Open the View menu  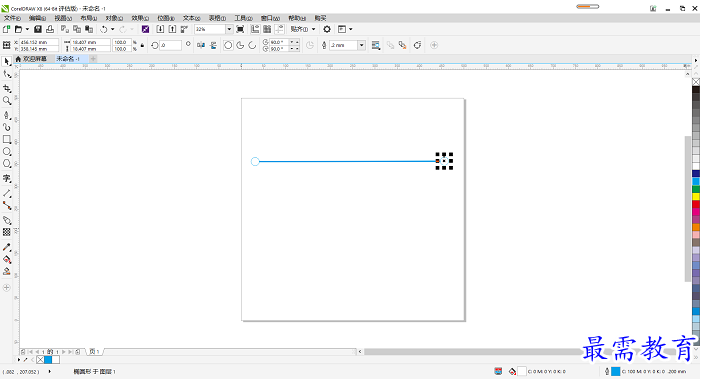63,18
